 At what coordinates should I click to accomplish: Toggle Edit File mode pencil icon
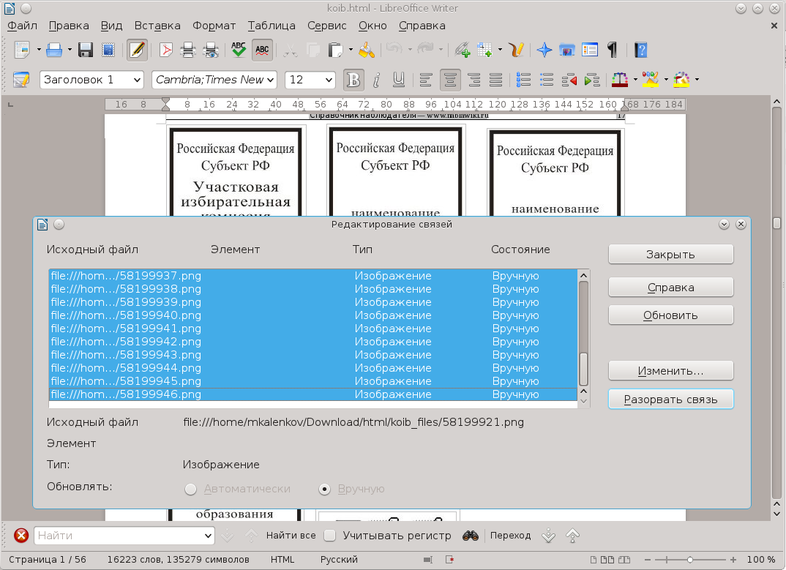[137, 50]
